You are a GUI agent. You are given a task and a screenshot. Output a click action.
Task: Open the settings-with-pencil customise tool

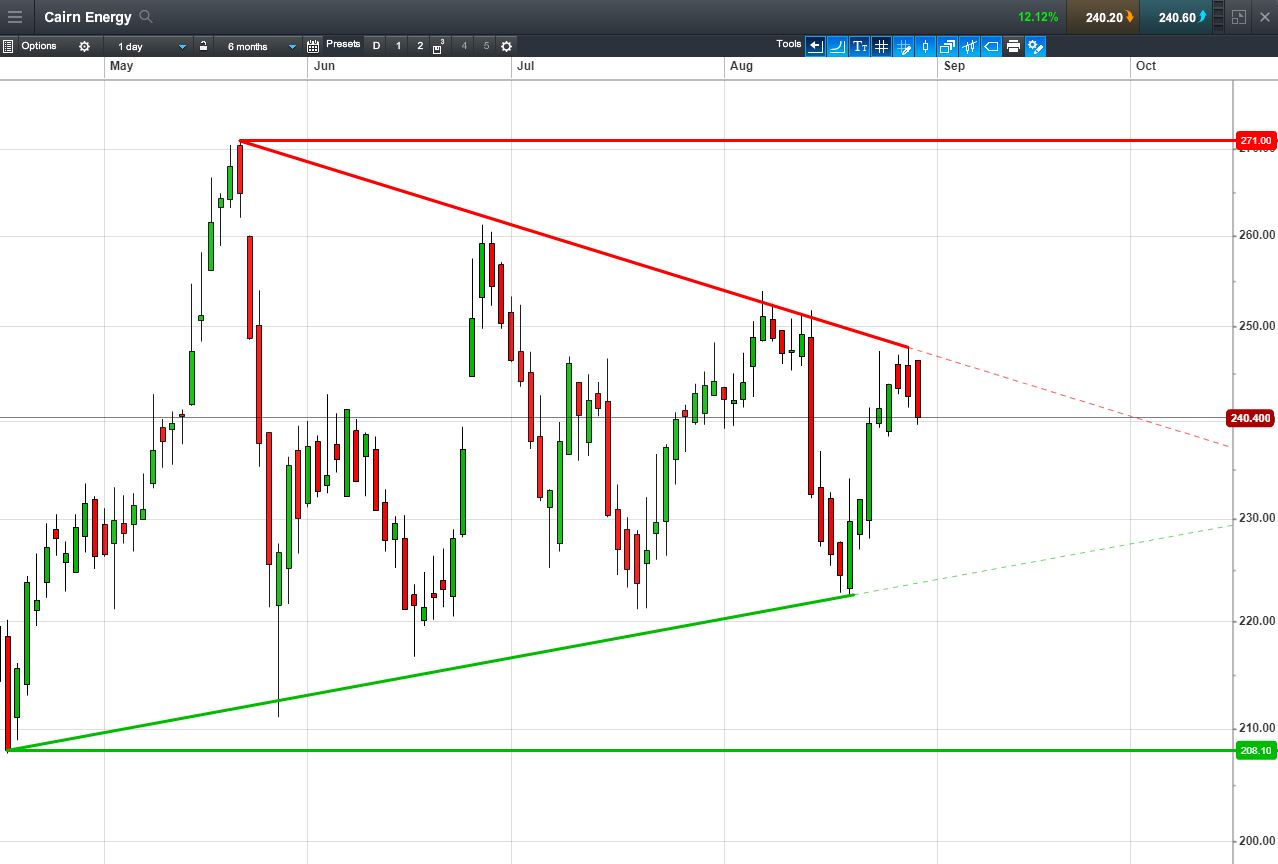[1035, 46]
